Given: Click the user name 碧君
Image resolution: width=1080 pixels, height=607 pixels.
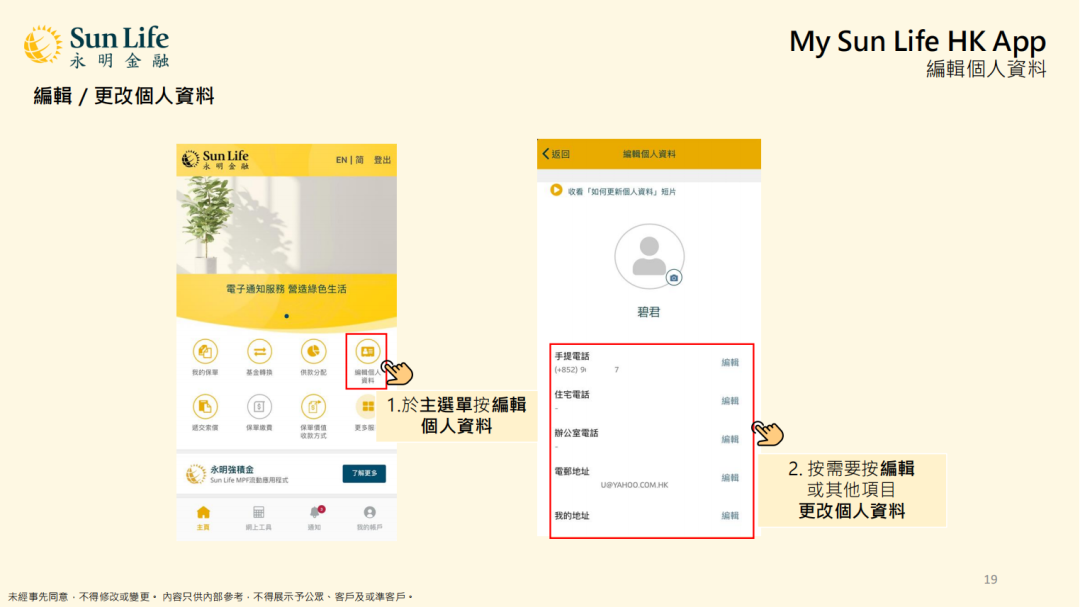Looking at the screenshot, I should tap(648, 312).
